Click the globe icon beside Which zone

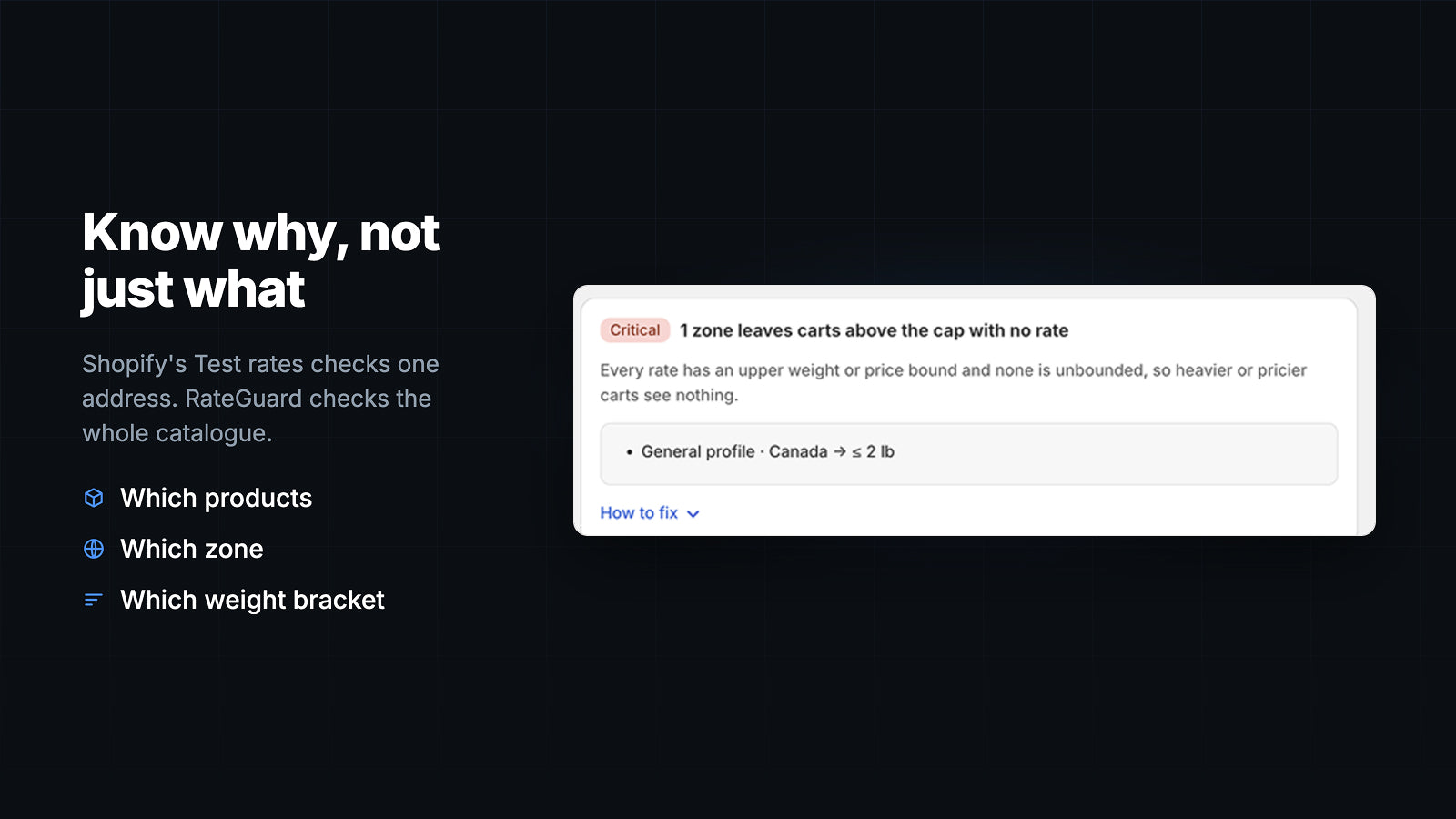[94, 549]
